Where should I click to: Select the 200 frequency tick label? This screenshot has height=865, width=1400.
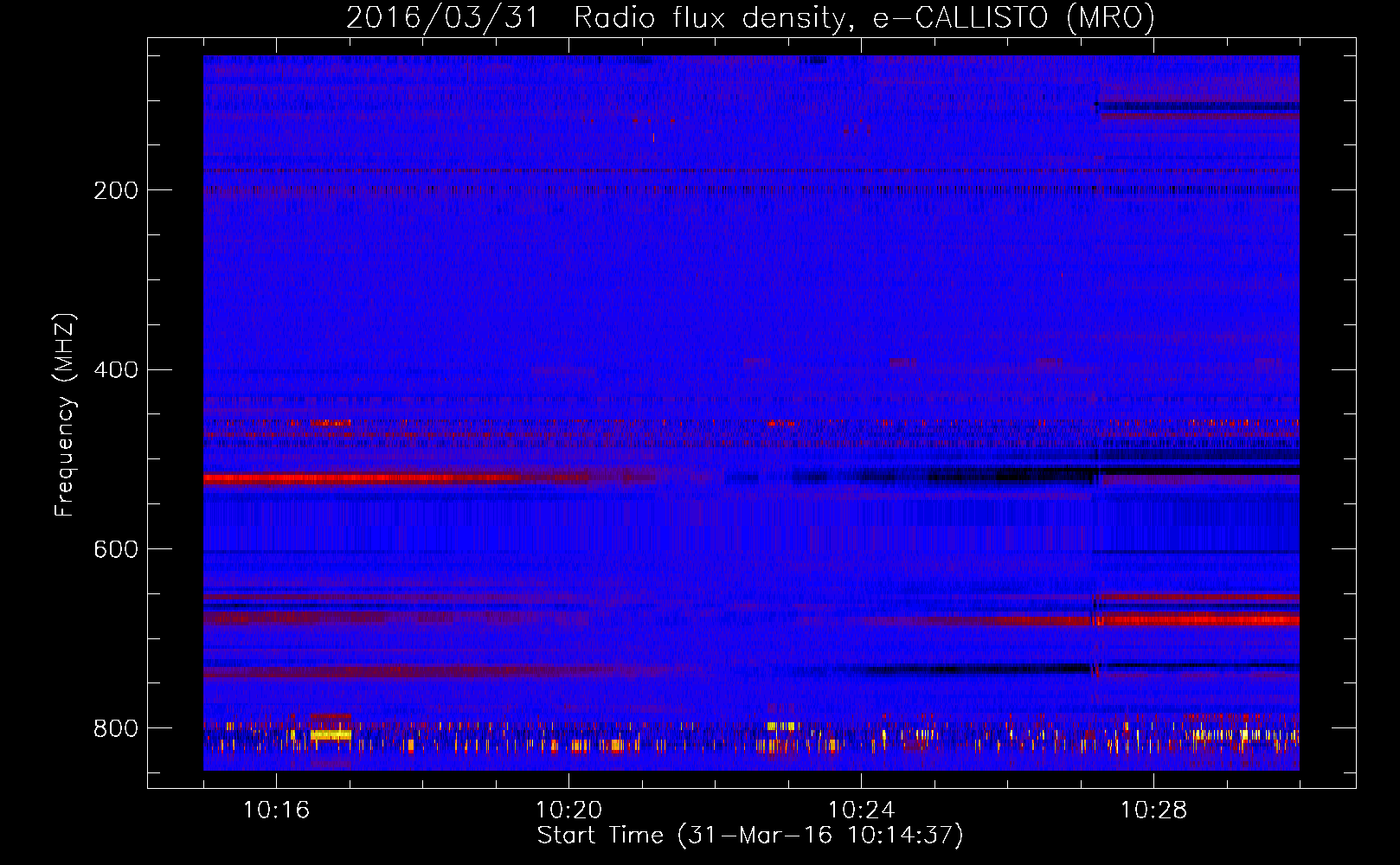point(116,190)
